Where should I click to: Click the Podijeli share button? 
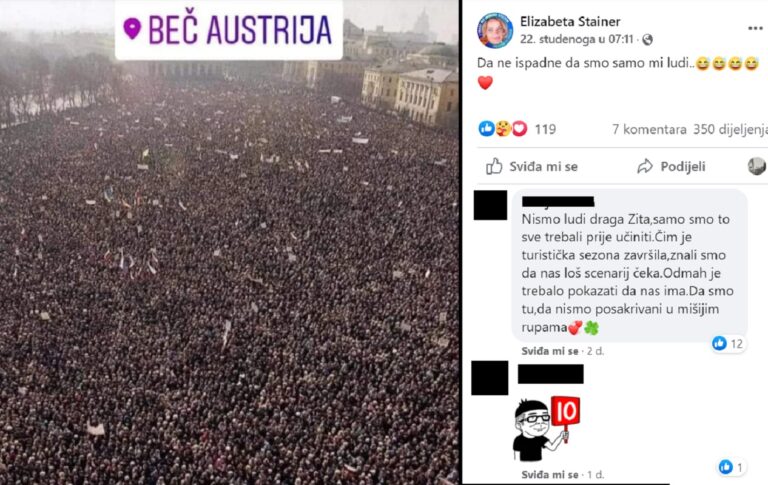click(671, 167)
